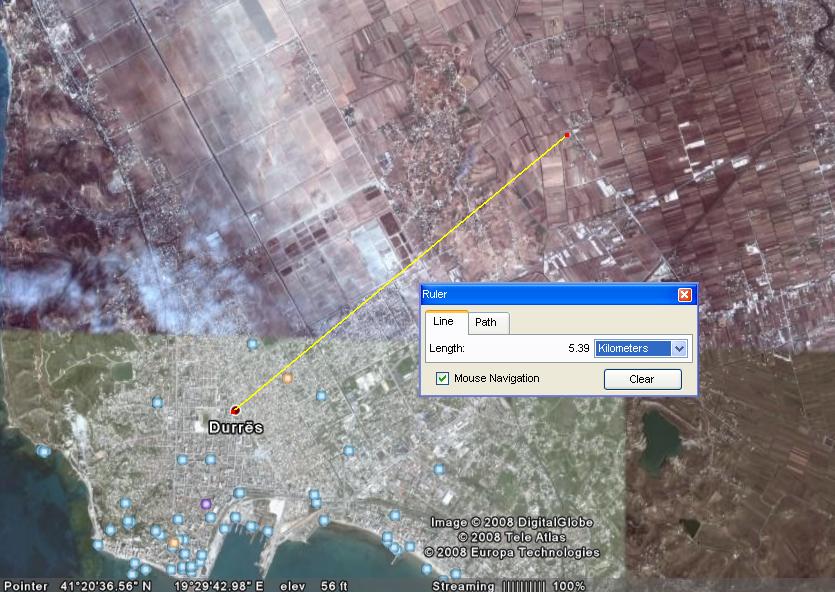Click the arrow on the length units combo box
835x592 pixels.
pyautogui.click(x=679, y=348)
